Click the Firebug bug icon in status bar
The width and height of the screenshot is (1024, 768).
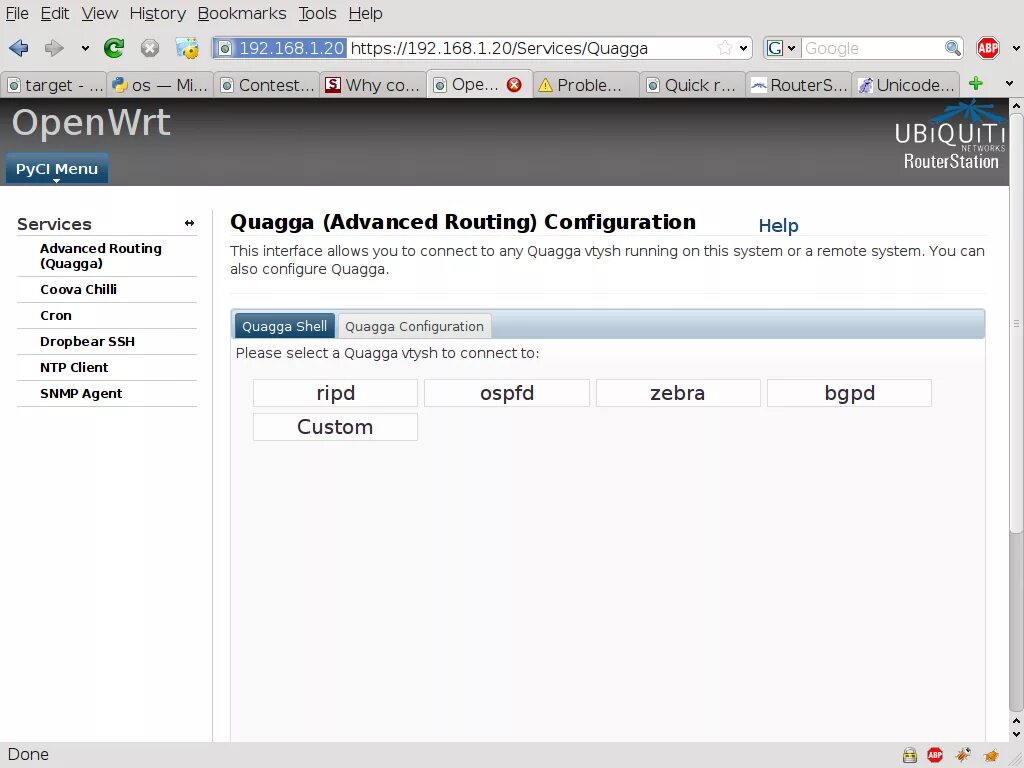[x=963, y=755]
